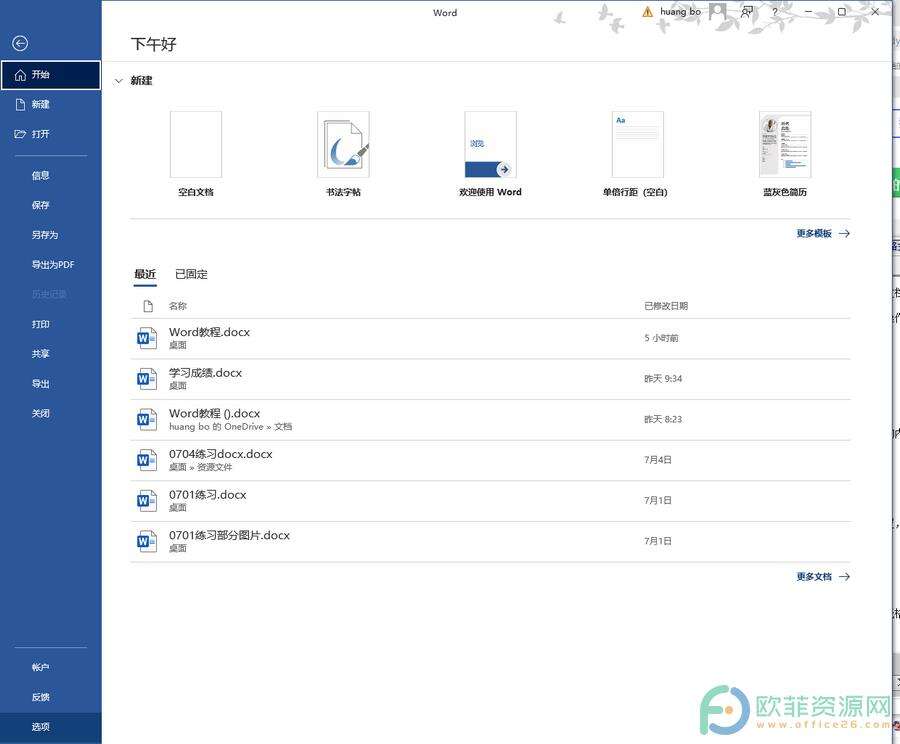Click the file icon in list header

pyautogui.click(x=148, y=306)
